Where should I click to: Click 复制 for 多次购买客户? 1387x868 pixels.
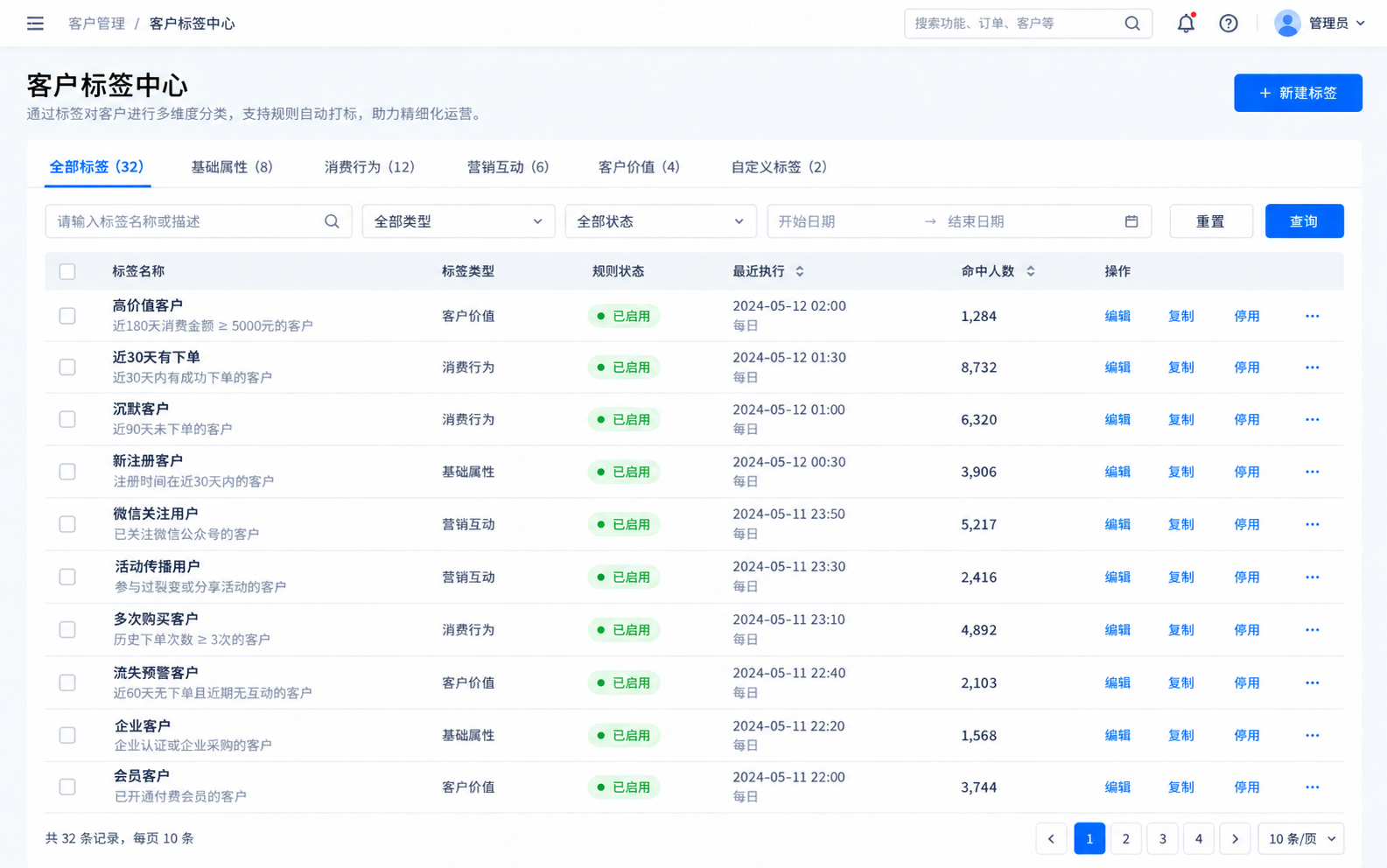[x=1180, y=630]
